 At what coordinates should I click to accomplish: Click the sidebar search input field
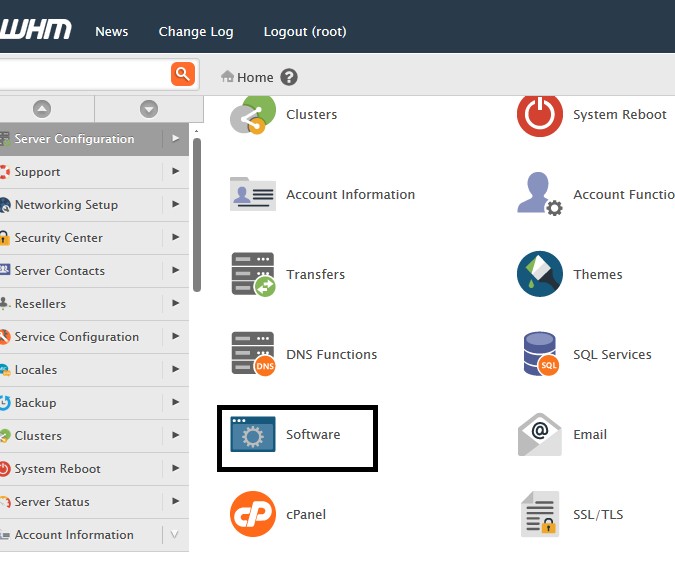[84, 74]
